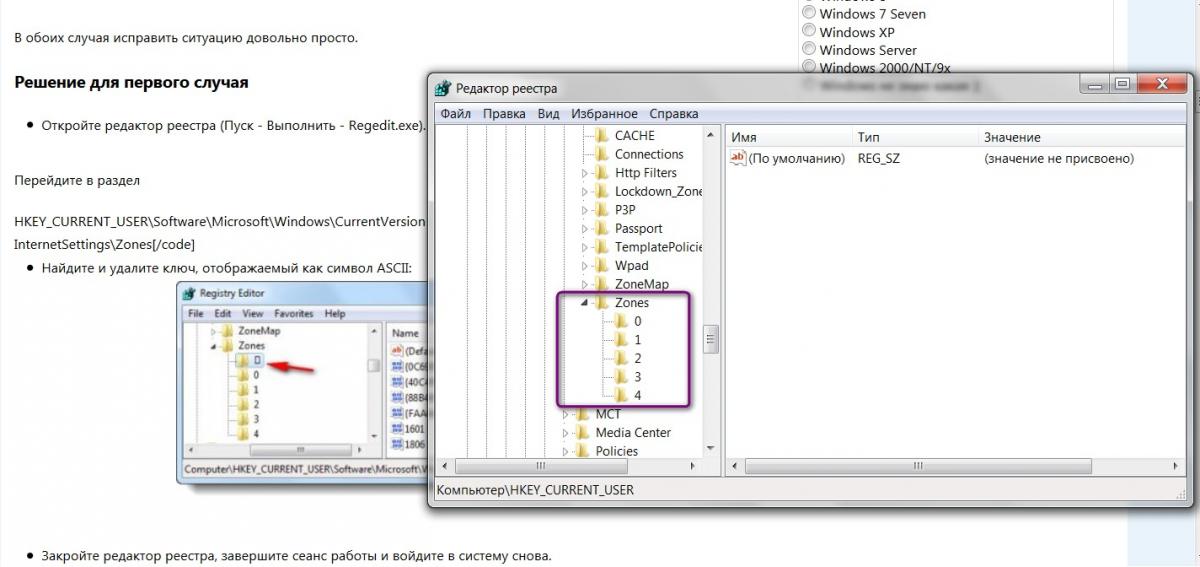This screenshot has height=567, width=1200.
Task: Expand the Policies key
Action: tap(566, 451)
